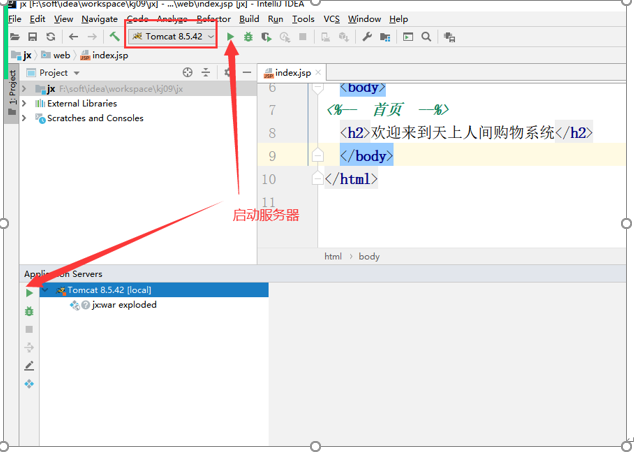Screen dimensions: 636x456
Task: Open the View menu
Action: [x=64, y=19]
